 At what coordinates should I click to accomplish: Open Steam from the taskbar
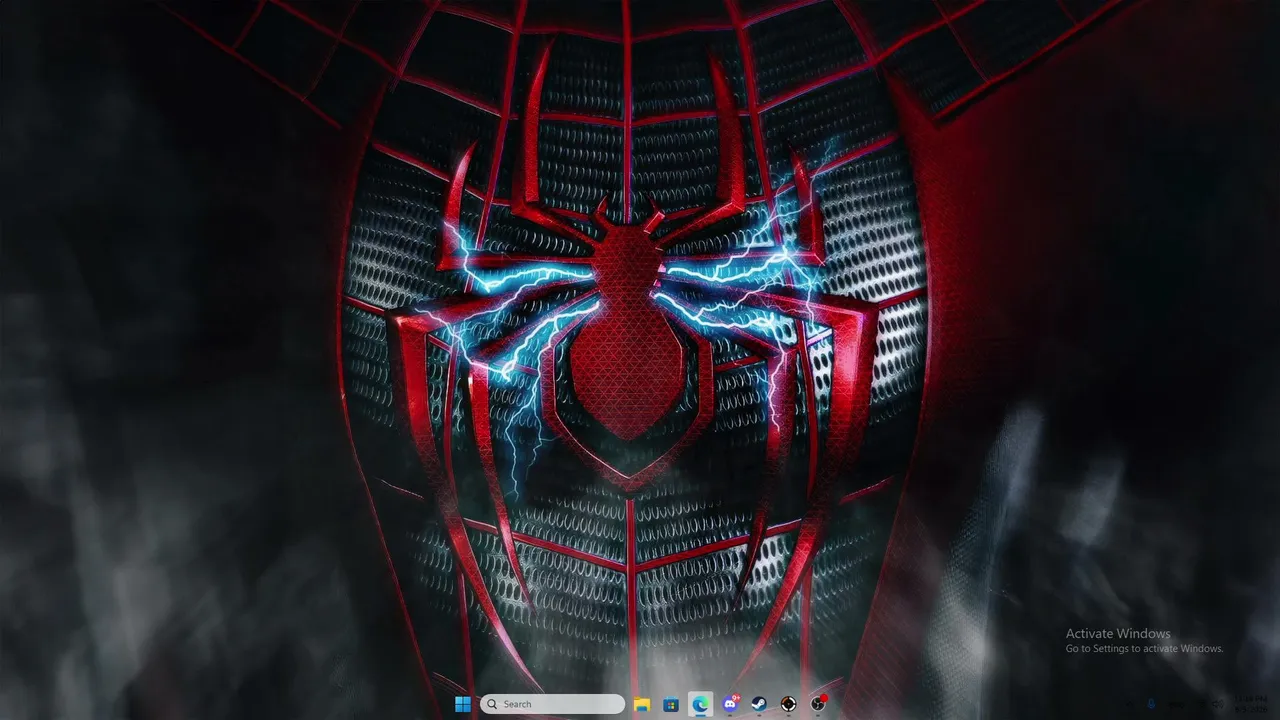pos(759,704)
